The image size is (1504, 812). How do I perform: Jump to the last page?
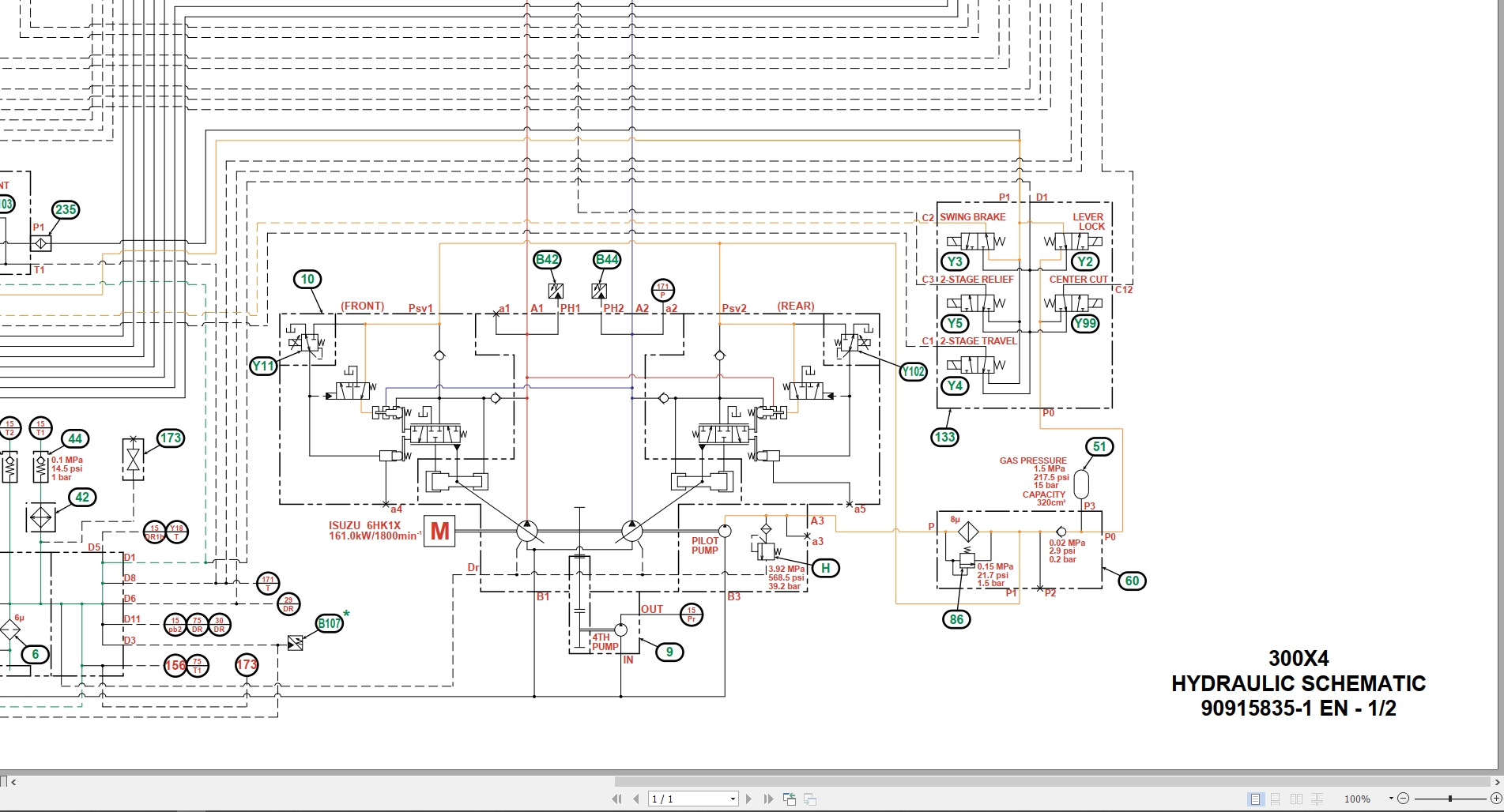pyautogui.click(x=767, y=799)
